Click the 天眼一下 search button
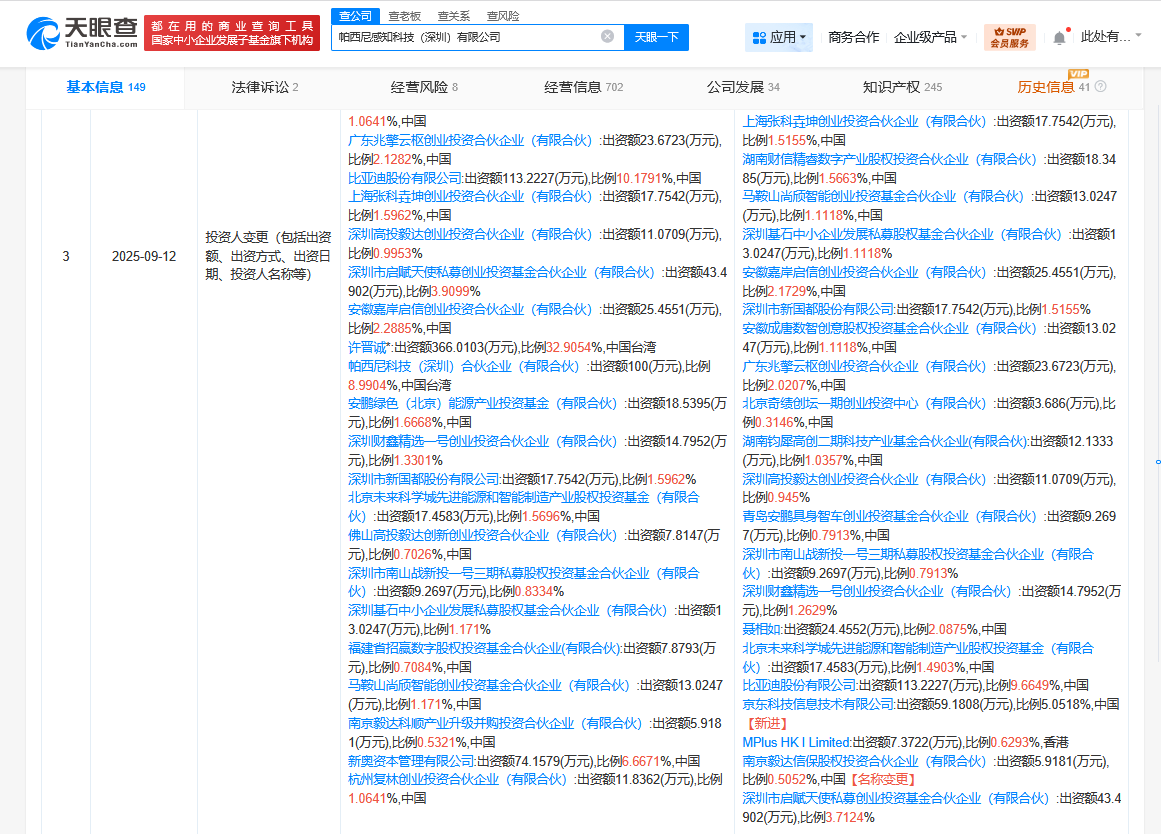1161x834 pixels. pos(656,34)
